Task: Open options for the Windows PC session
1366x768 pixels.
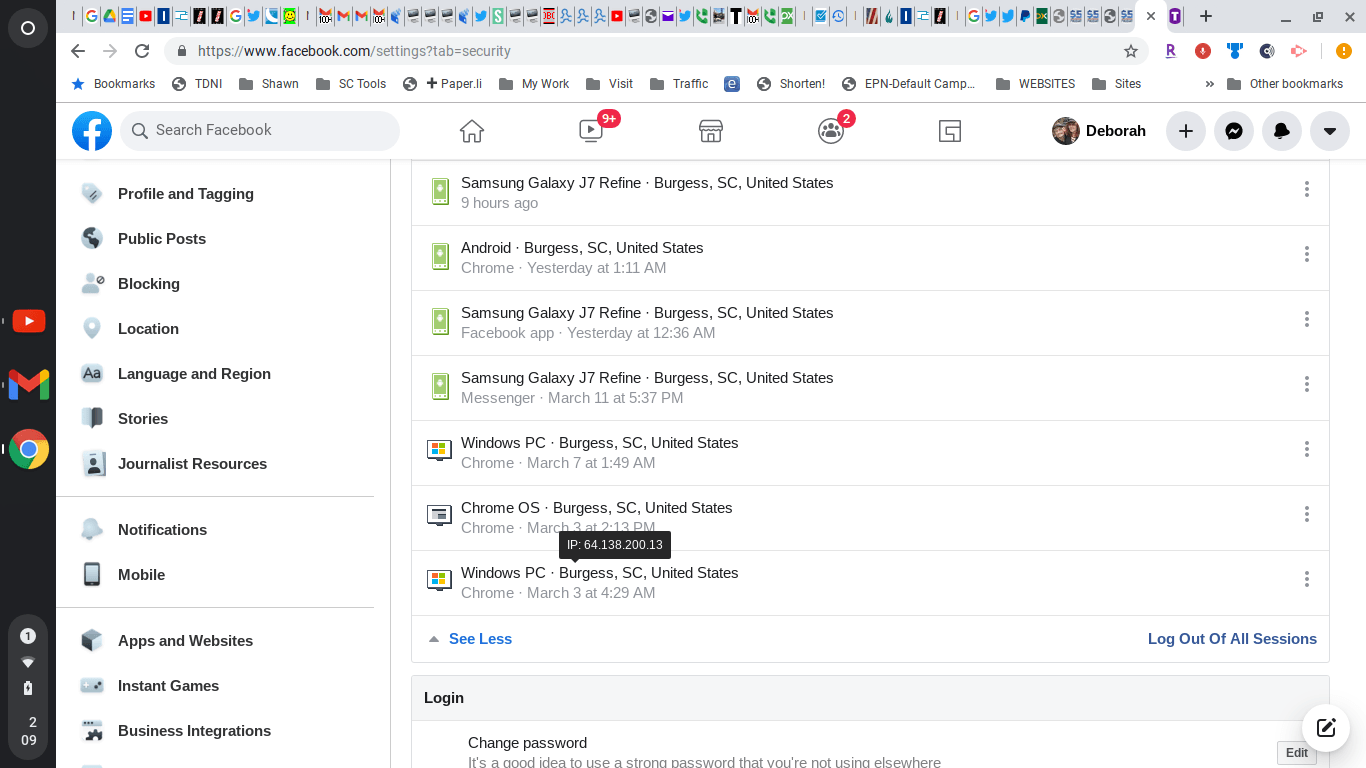Action: click(1307, 449)
